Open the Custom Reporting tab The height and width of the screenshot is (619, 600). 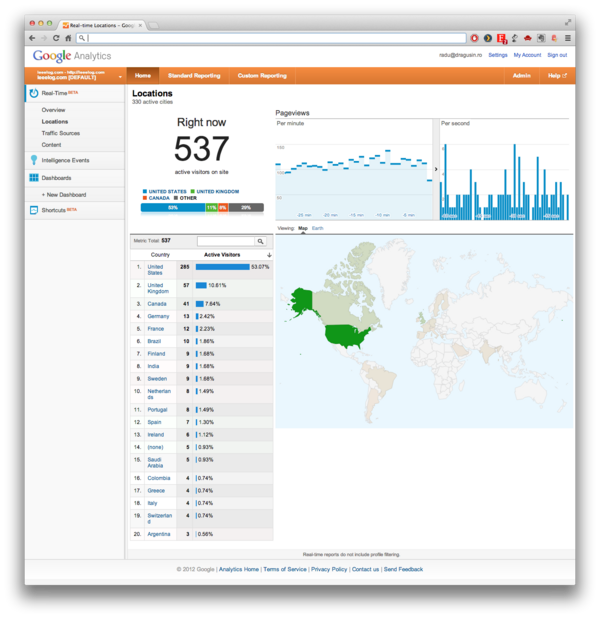tap(262, 75)
